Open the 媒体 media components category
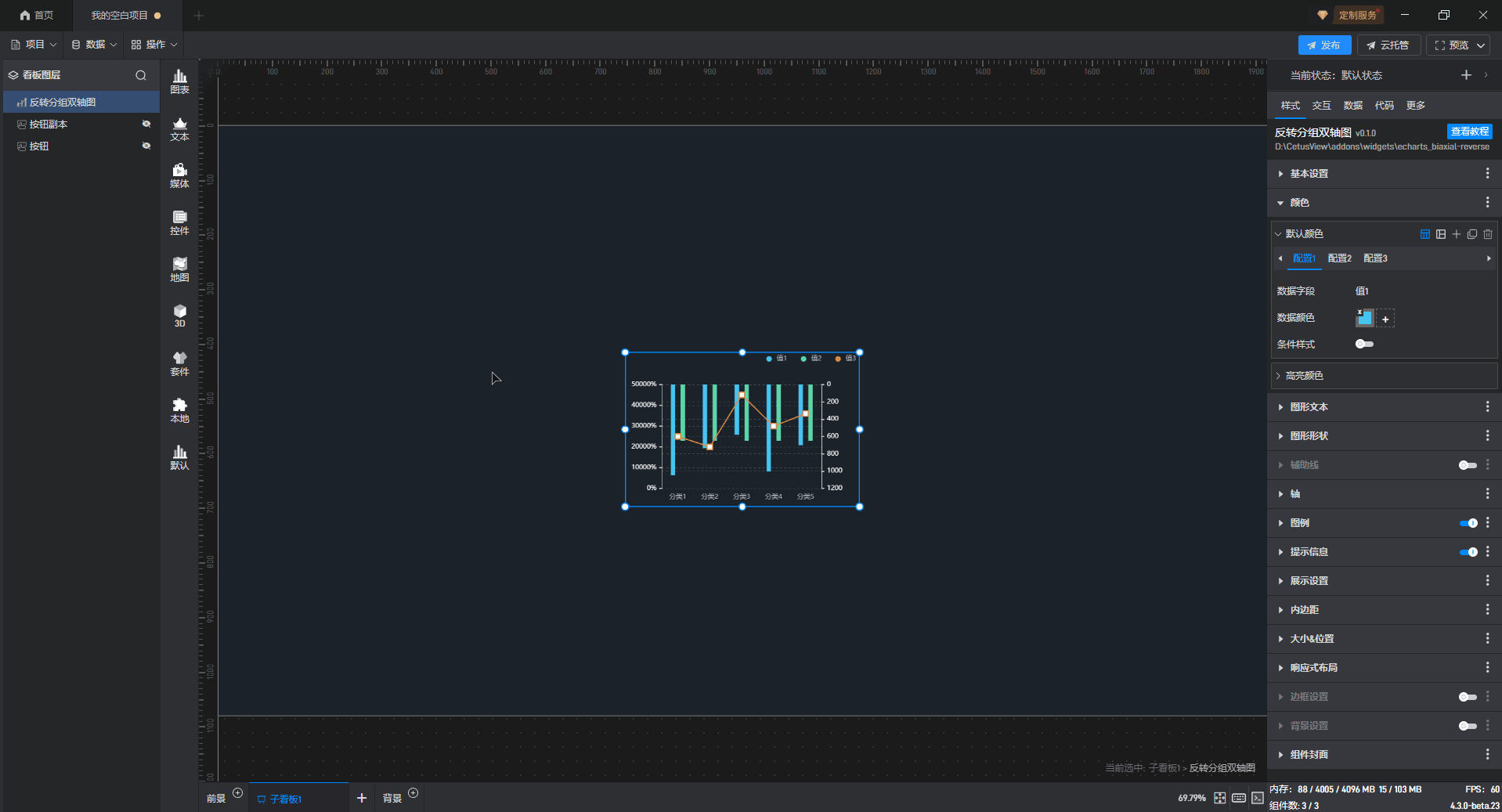This screenshot has width=1502, height=812. coord(179,175)
